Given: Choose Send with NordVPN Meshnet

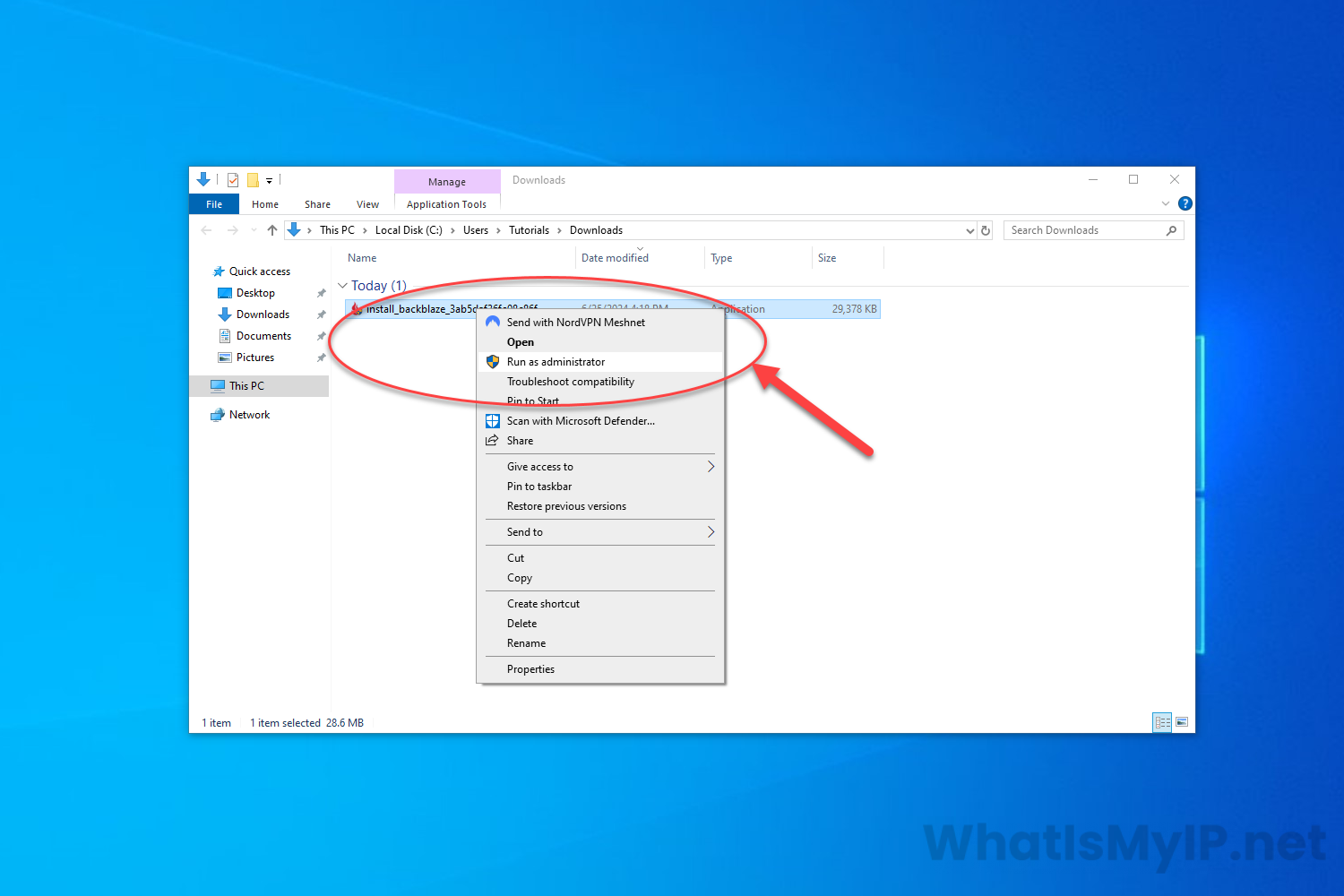Looking at the screenshot, I should point(600,323).
